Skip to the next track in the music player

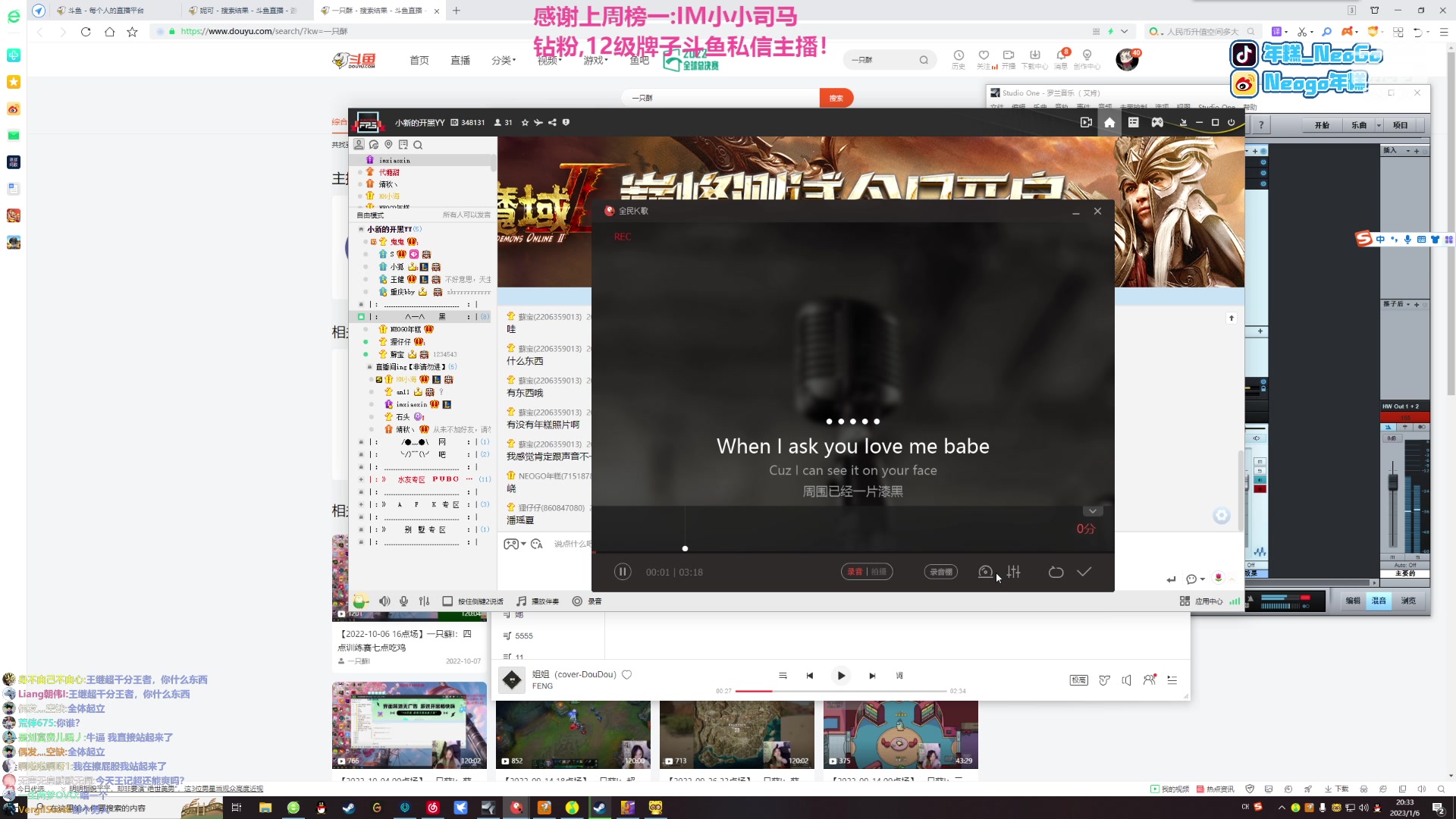[x=872, y=676]
